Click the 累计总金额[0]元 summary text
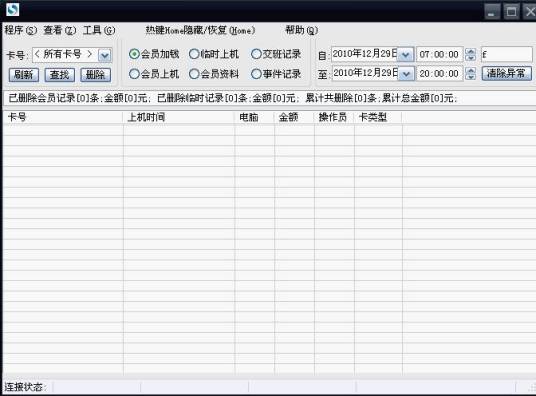 point(419,98)
